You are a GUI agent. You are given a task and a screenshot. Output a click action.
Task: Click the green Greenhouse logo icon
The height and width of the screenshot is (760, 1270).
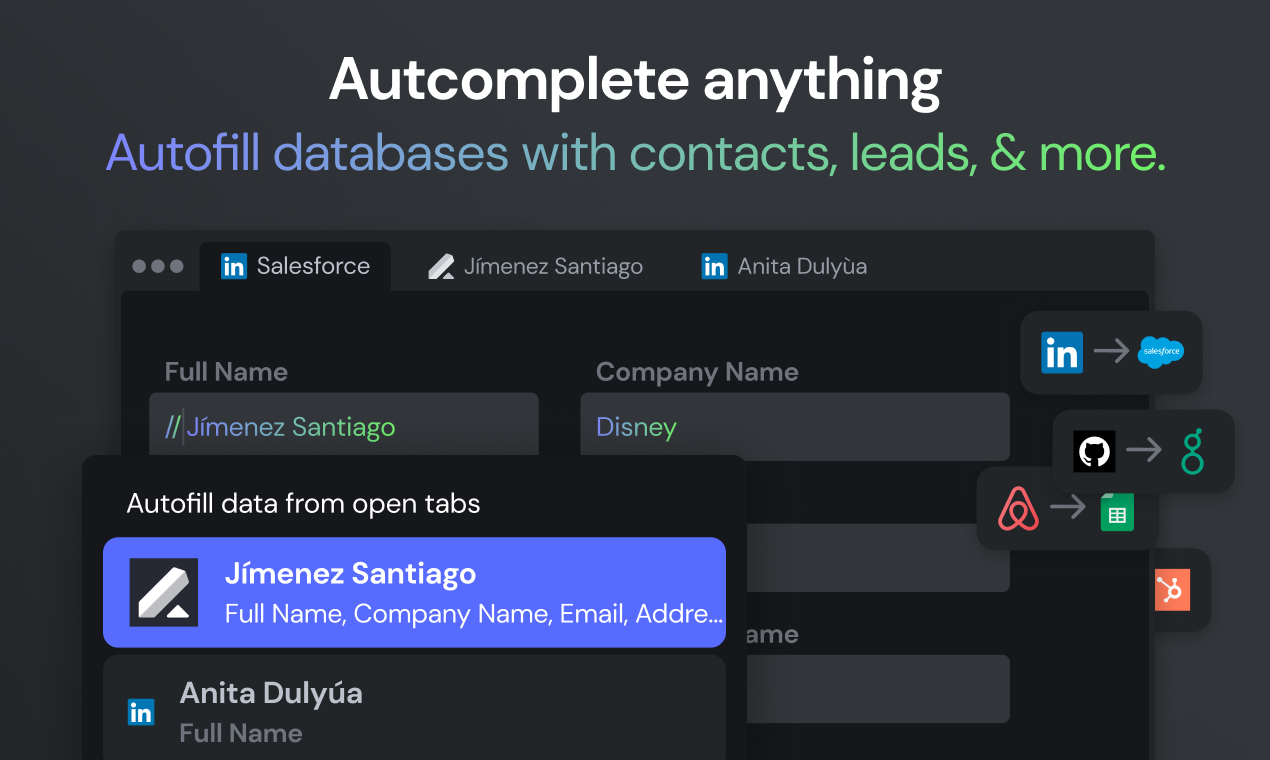click(x=1192, y=451)
